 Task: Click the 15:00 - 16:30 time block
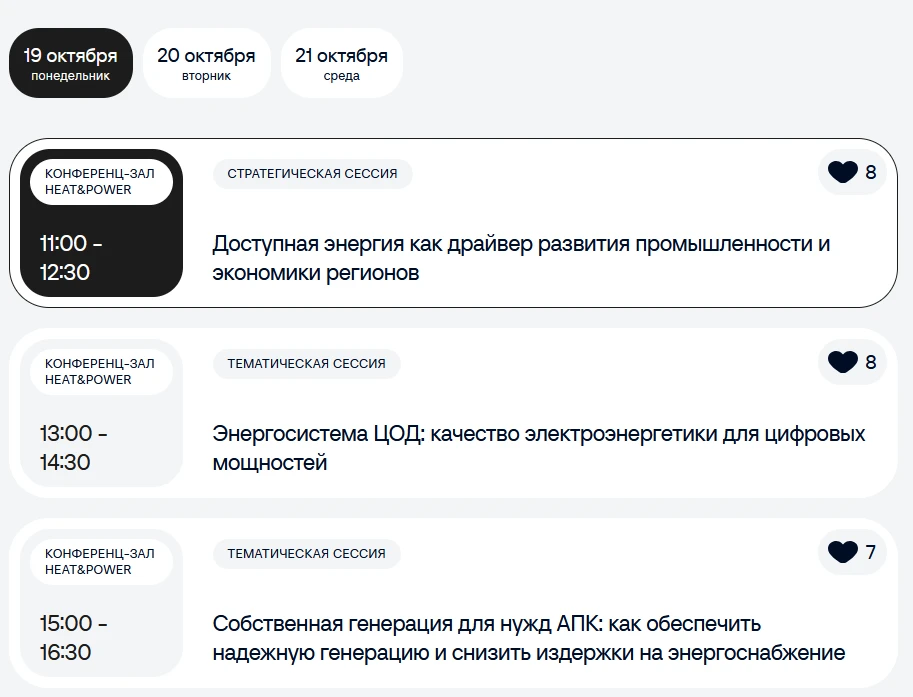pos(73,638)
